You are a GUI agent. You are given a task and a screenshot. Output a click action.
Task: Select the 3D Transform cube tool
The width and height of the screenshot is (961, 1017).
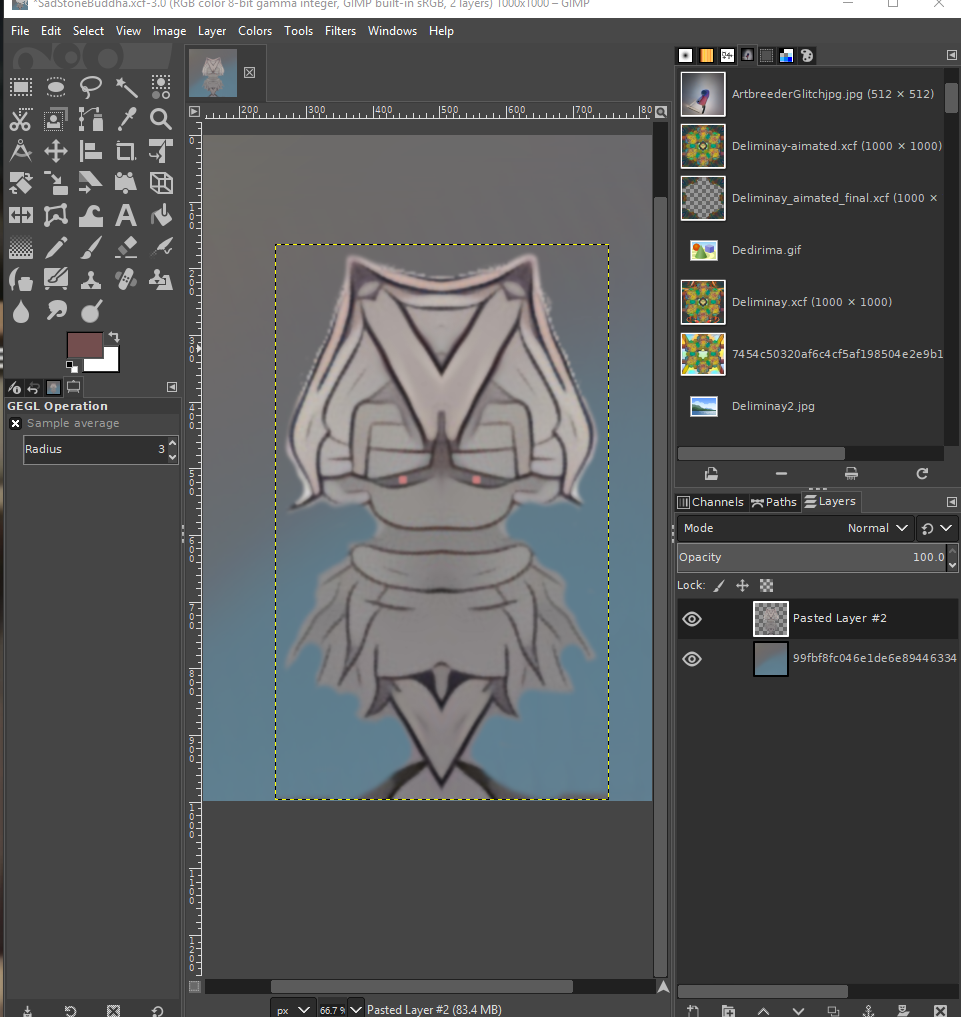[x=161, y=184]
